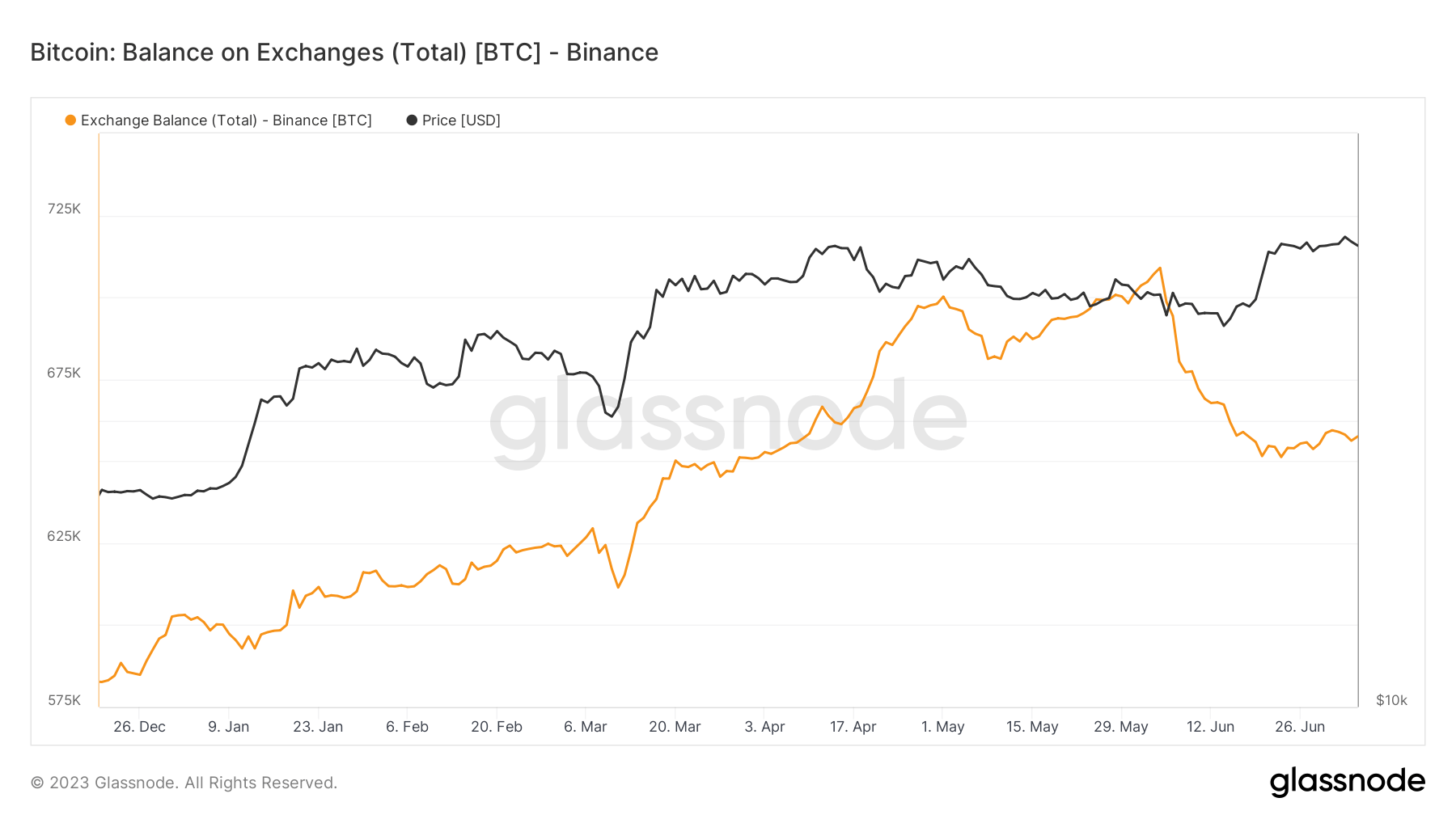Click the orange Exchange Balance legend dot
Screen dimensions: 1456x819
coord(70,120)
